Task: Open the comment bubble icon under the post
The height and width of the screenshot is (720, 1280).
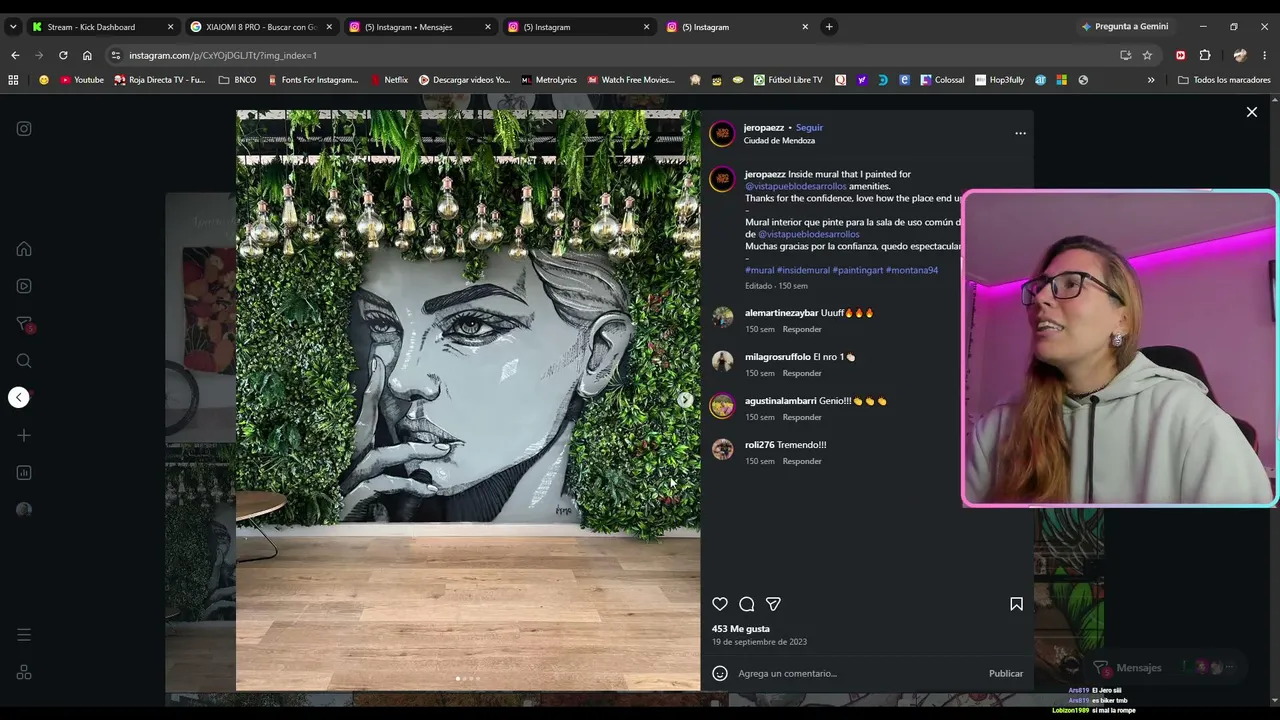Action: point(747,604)
